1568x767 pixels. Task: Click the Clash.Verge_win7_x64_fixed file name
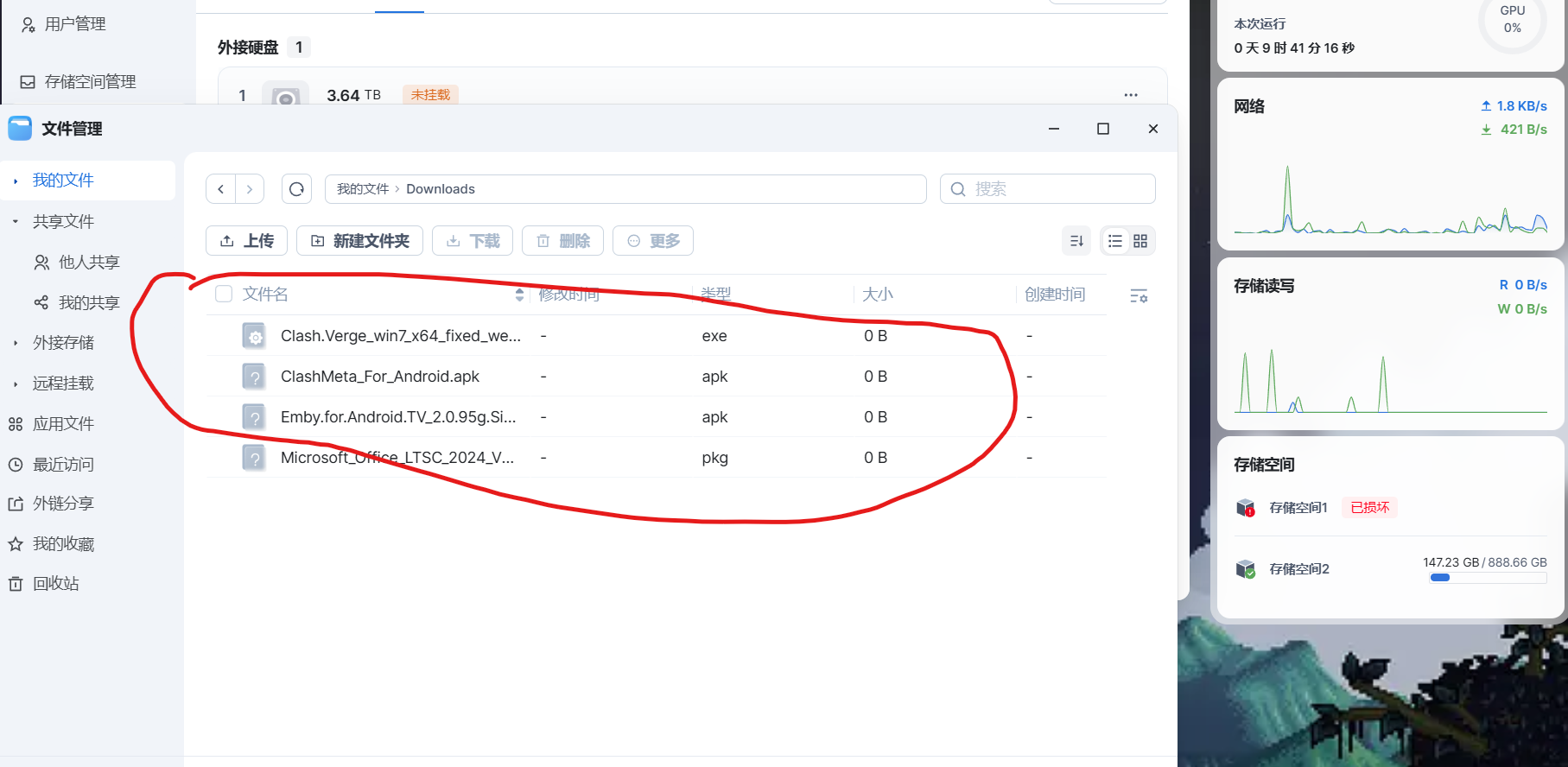tap(401, 336)
